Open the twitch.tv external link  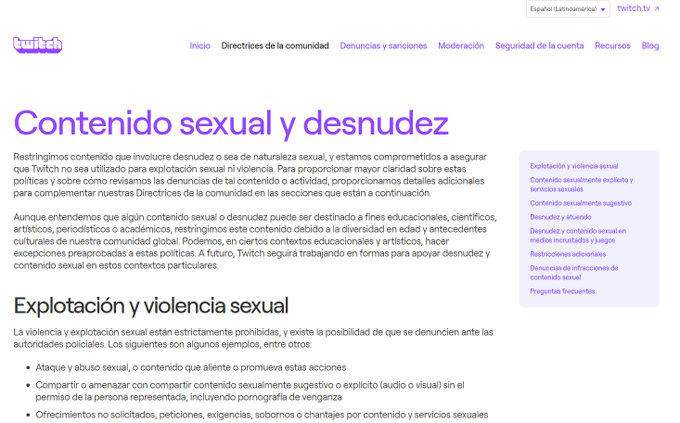[x=638, y=8]
